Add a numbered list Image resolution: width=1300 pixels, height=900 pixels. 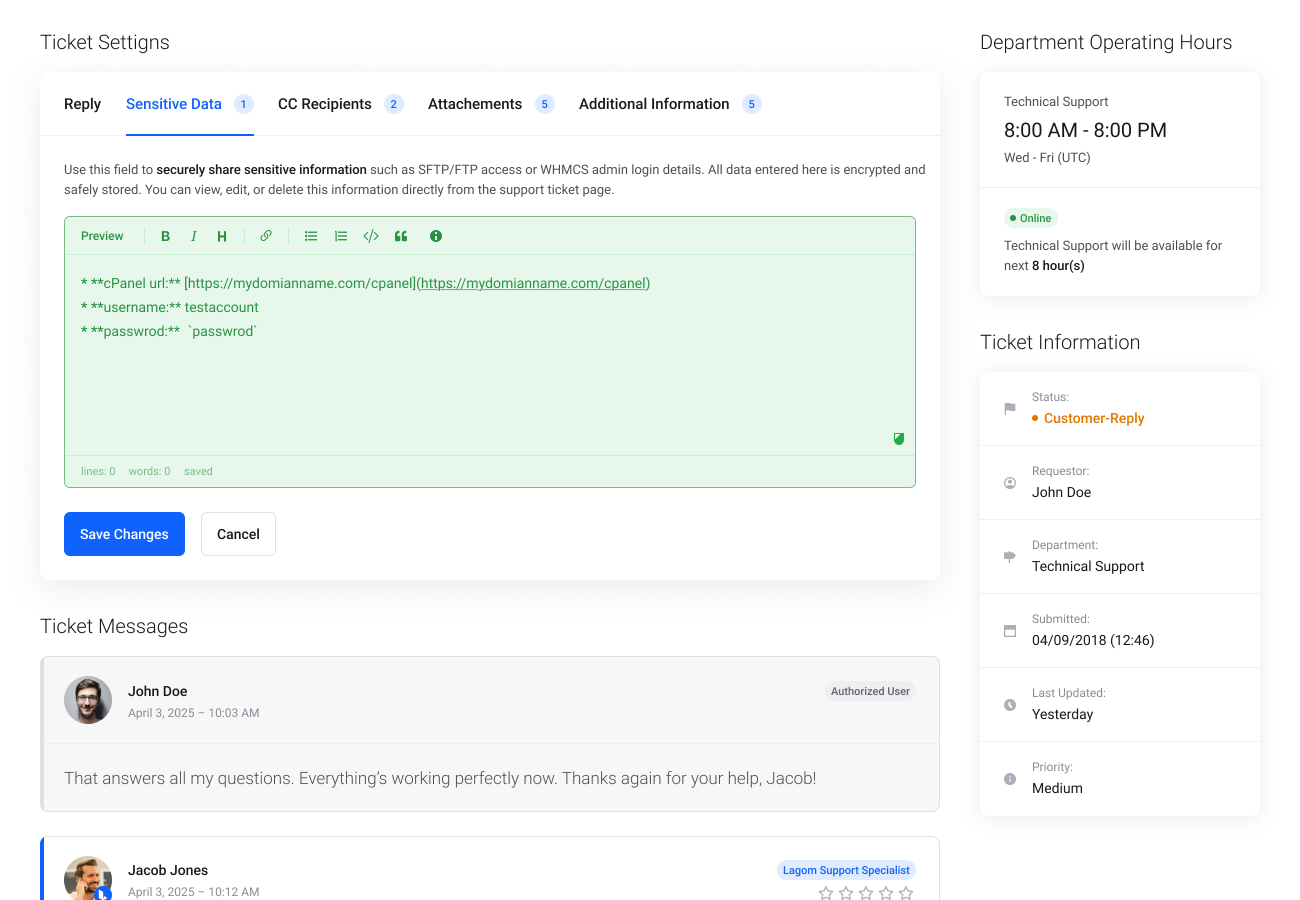341,236
